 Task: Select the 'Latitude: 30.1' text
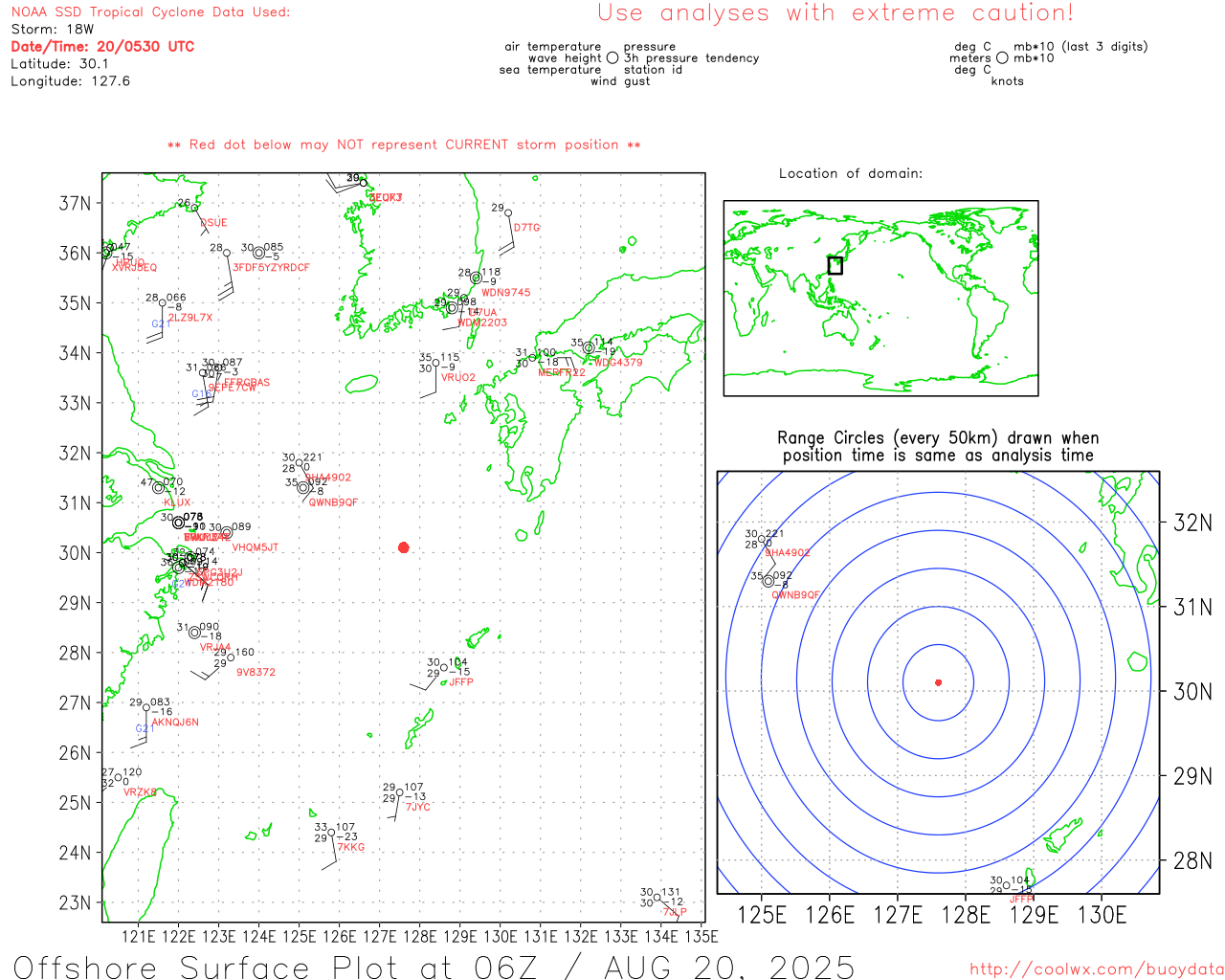click(x=59, y=63)
